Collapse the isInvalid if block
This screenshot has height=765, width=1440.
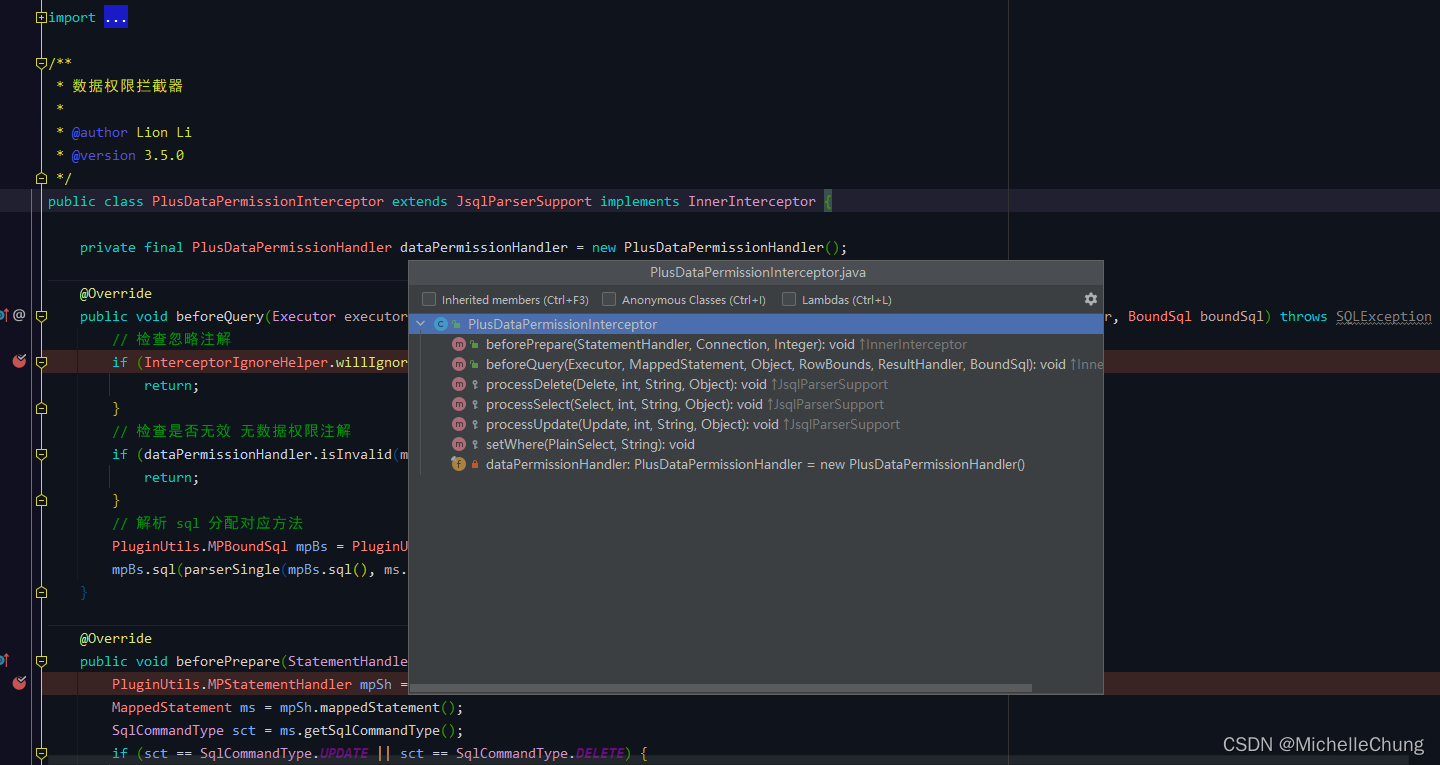(41, 454)
